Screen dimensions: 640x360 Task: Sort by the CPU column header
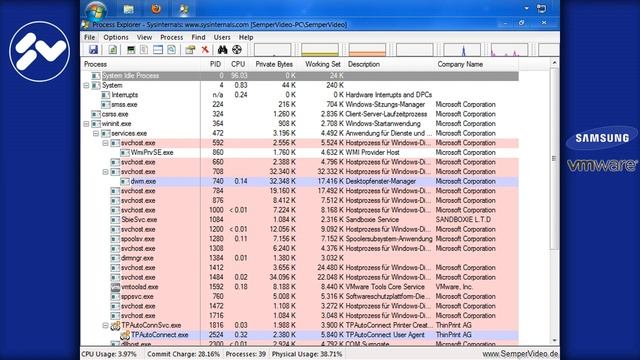pyautogui.click(x=238, y=64)
